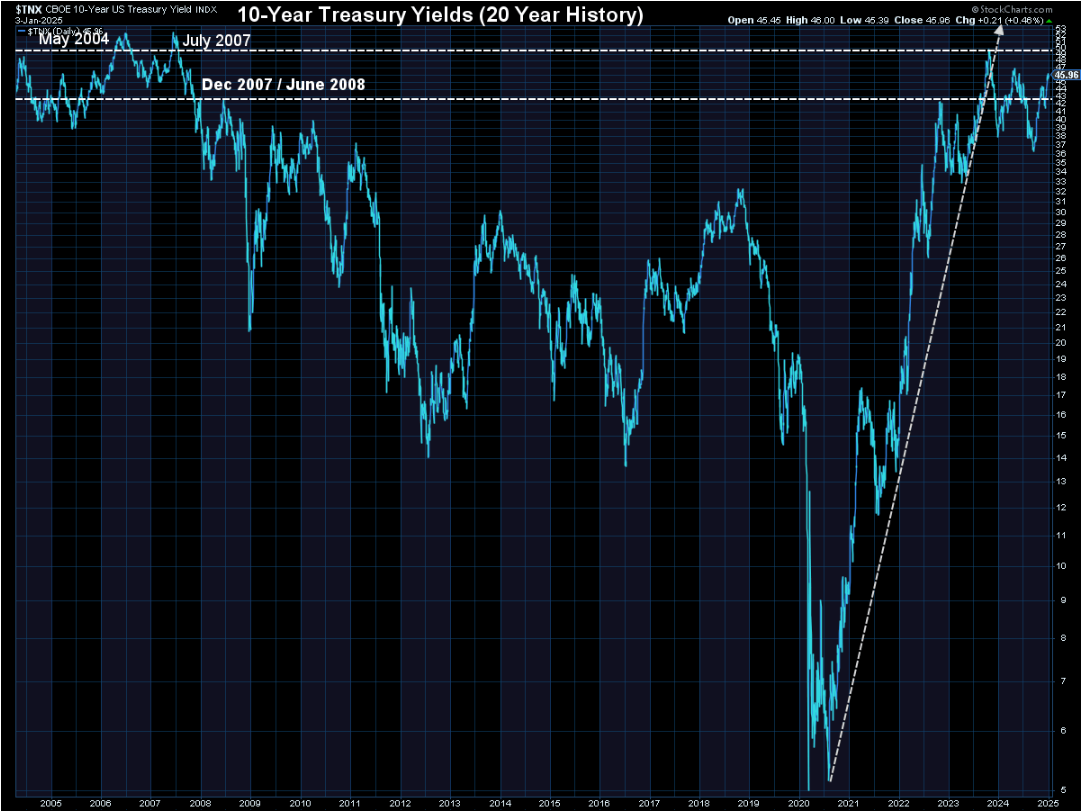
Task: Click the 2007 label on the x-axis
Action: (150, 803)
